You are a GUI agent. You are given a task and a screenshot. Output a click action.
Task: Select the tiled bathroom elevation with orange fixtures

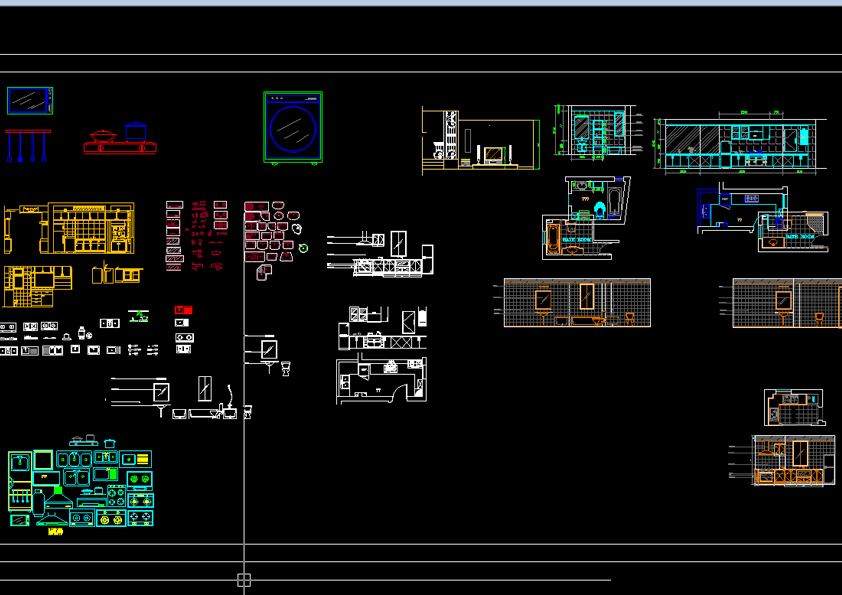tap(572, 303)
